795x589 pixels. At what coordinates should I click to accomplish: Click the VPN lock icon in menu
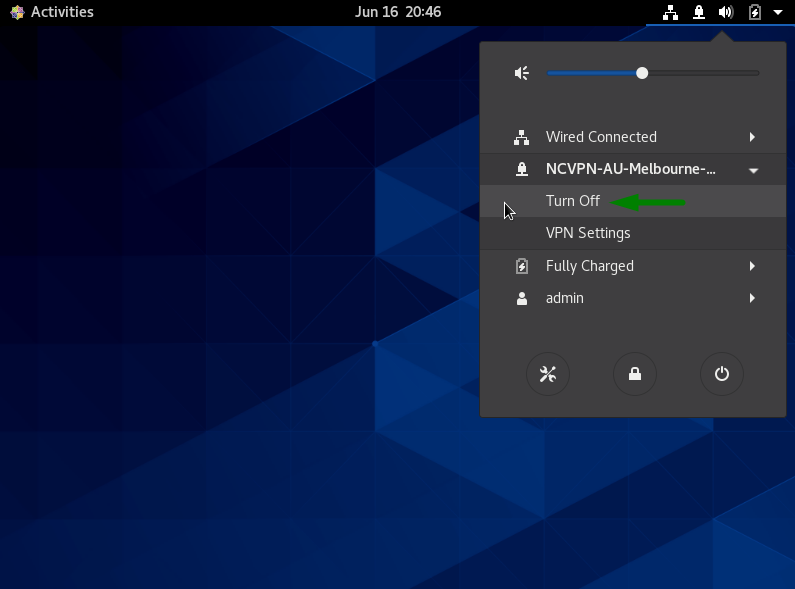click(522, 169)
